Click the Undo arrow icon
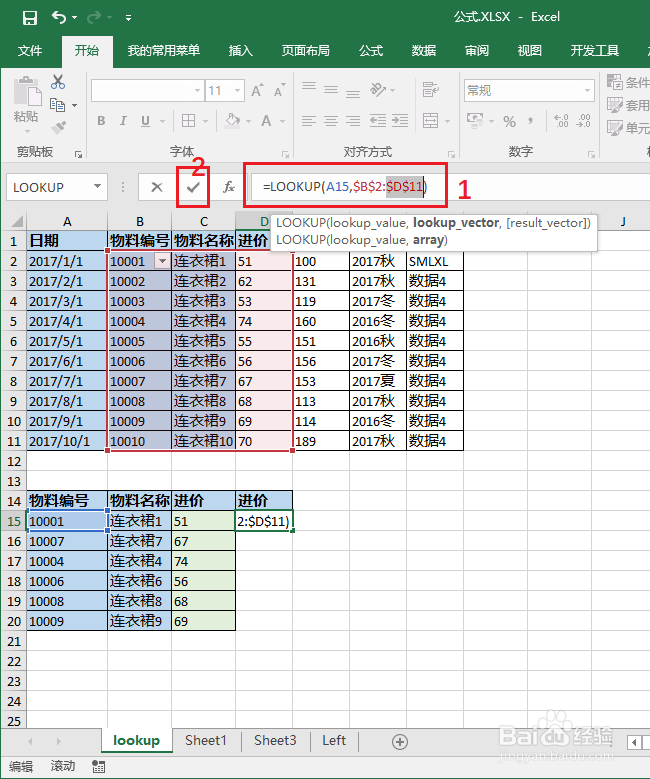Viewport: 650px width, 779px height. click(x=59, y=18)
